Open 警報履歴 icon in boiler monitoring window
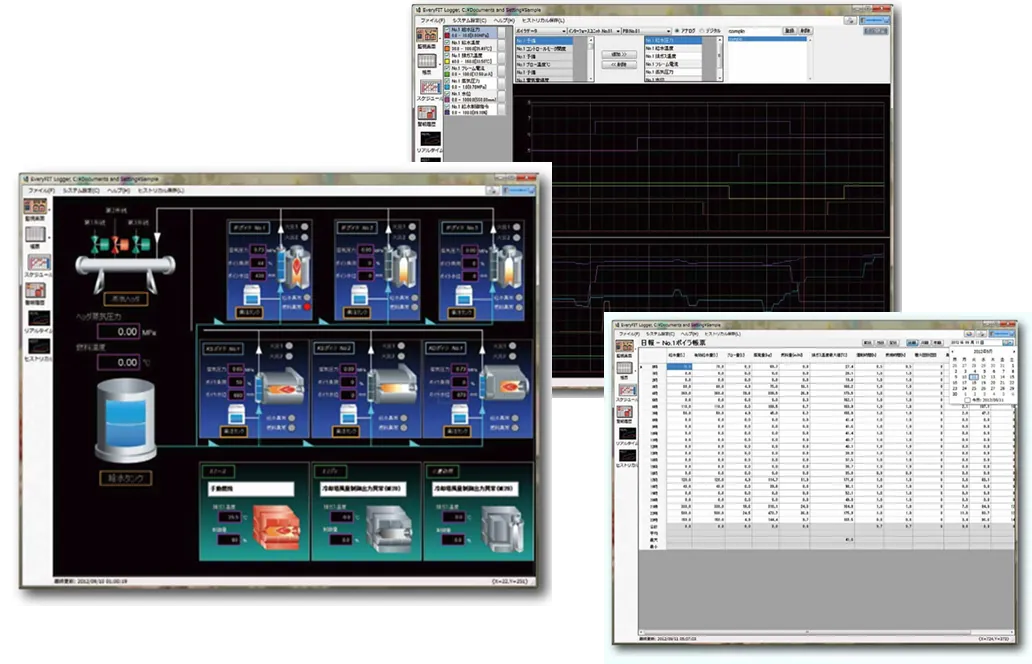Screen dimensions: 1032x664 point(35,290)
